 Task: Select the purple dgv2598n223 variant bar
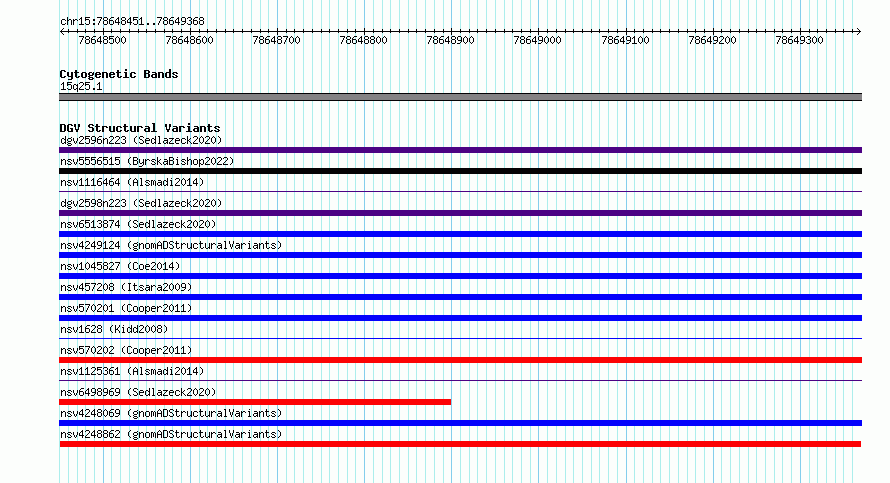(460, 213)
